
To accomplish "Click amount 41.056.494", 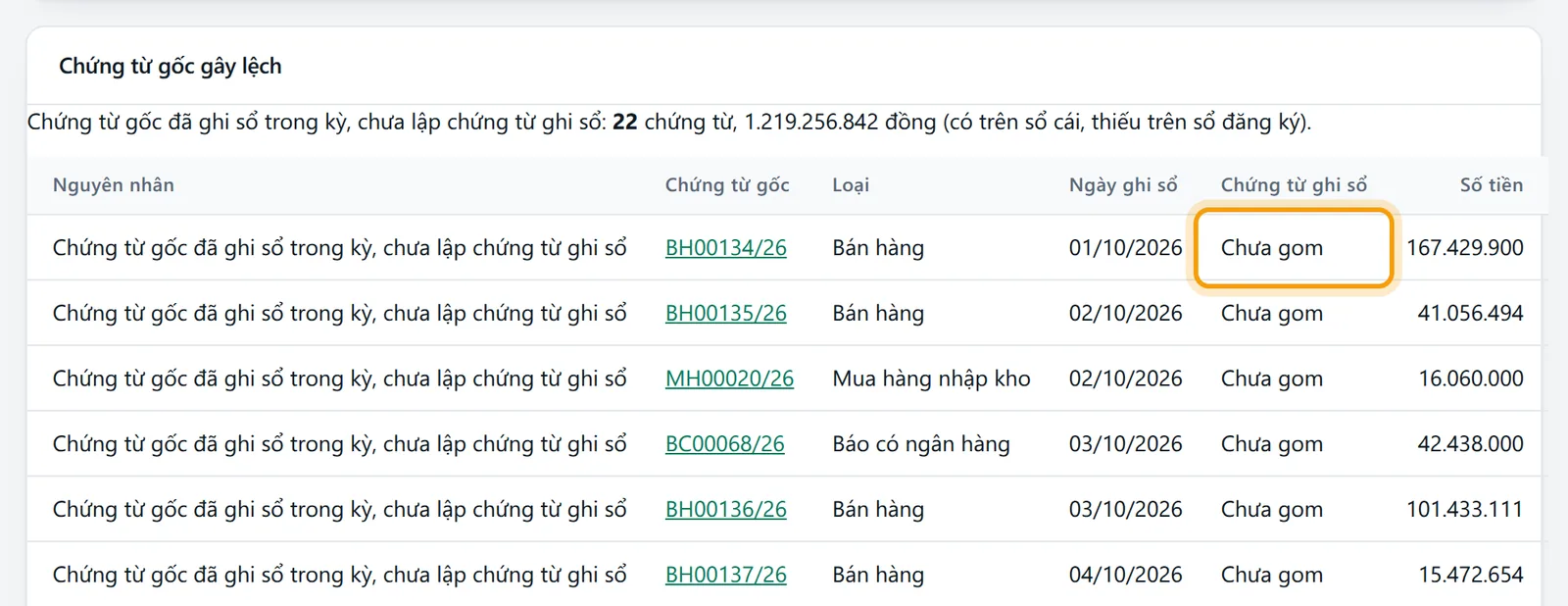I will (x=1471, y=314).
